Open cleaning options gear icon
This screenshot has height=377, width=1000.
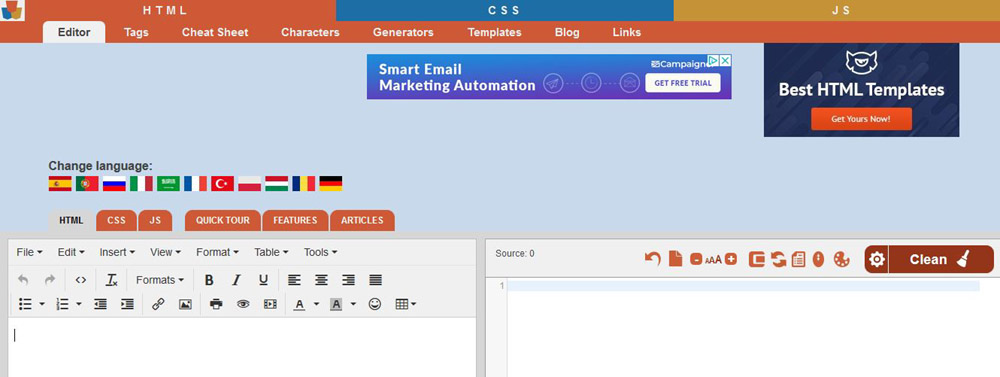click(877, 260)
